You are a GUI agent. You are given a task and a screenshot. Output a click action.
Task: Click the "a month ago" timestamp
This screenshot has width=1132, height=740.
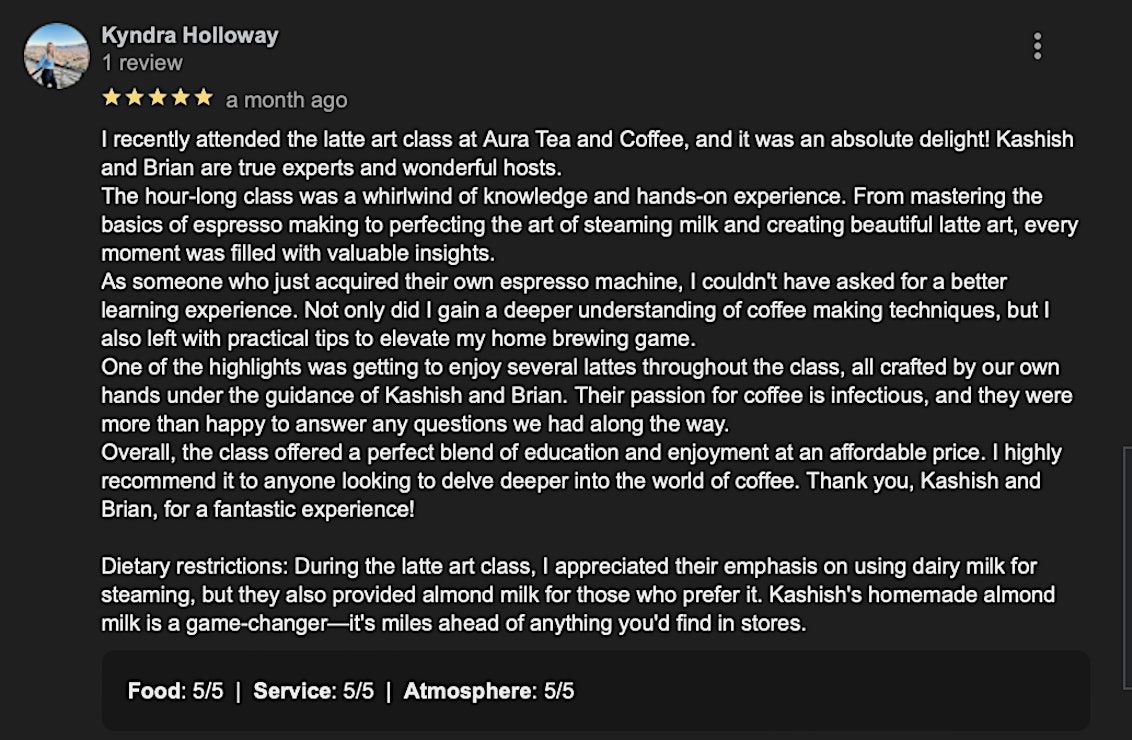(286, 100)
